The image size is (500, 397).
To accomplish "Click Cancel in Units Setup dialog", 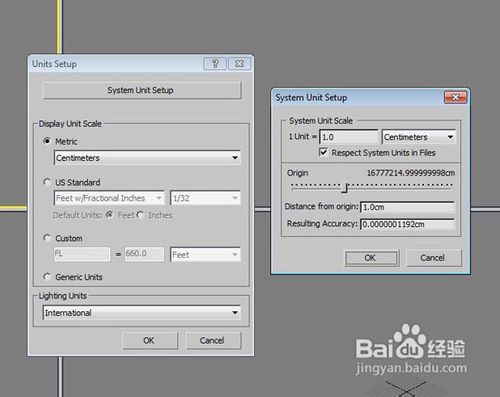I will pos(213,340).
